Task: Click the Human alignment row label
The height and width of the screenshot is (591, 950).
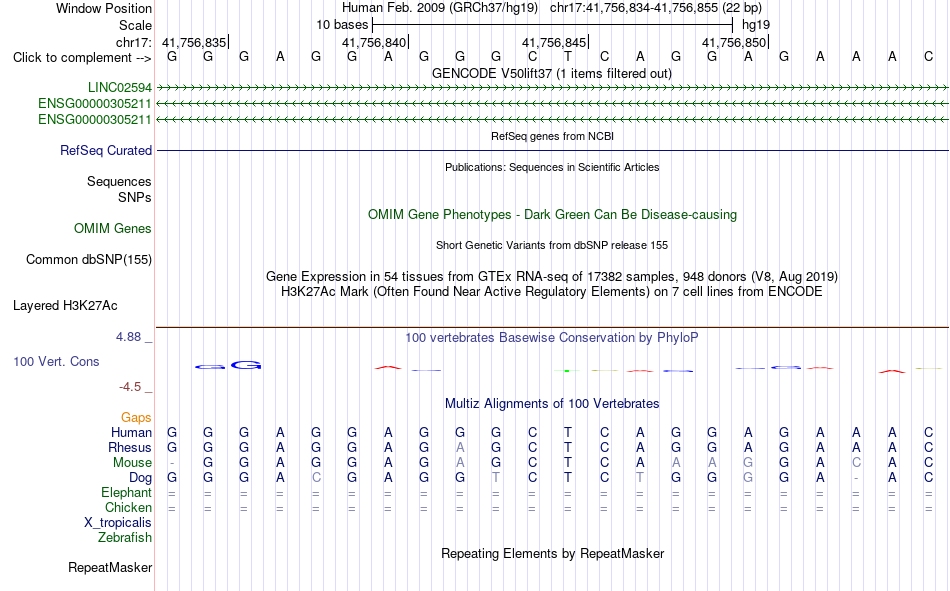Action: pos(131,432)
